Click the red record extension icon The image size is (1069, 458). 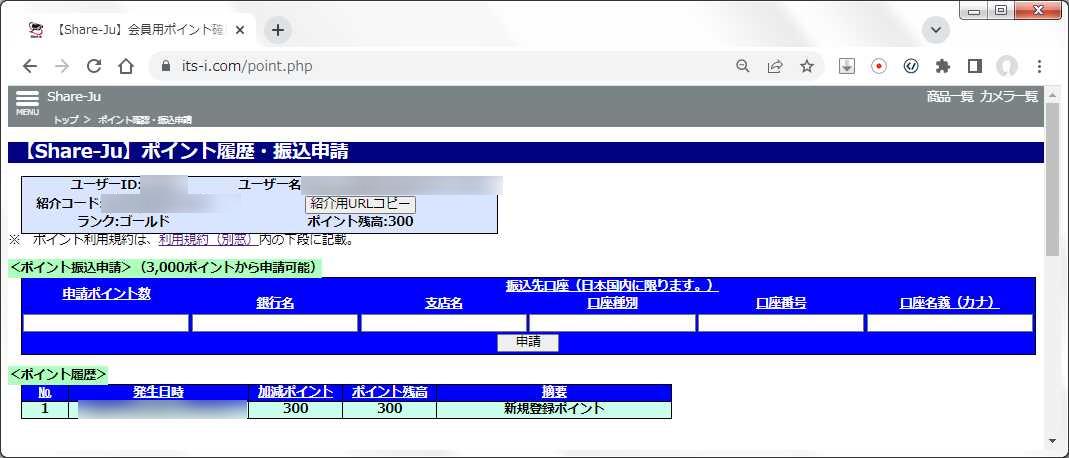click(x=879, y=66)
